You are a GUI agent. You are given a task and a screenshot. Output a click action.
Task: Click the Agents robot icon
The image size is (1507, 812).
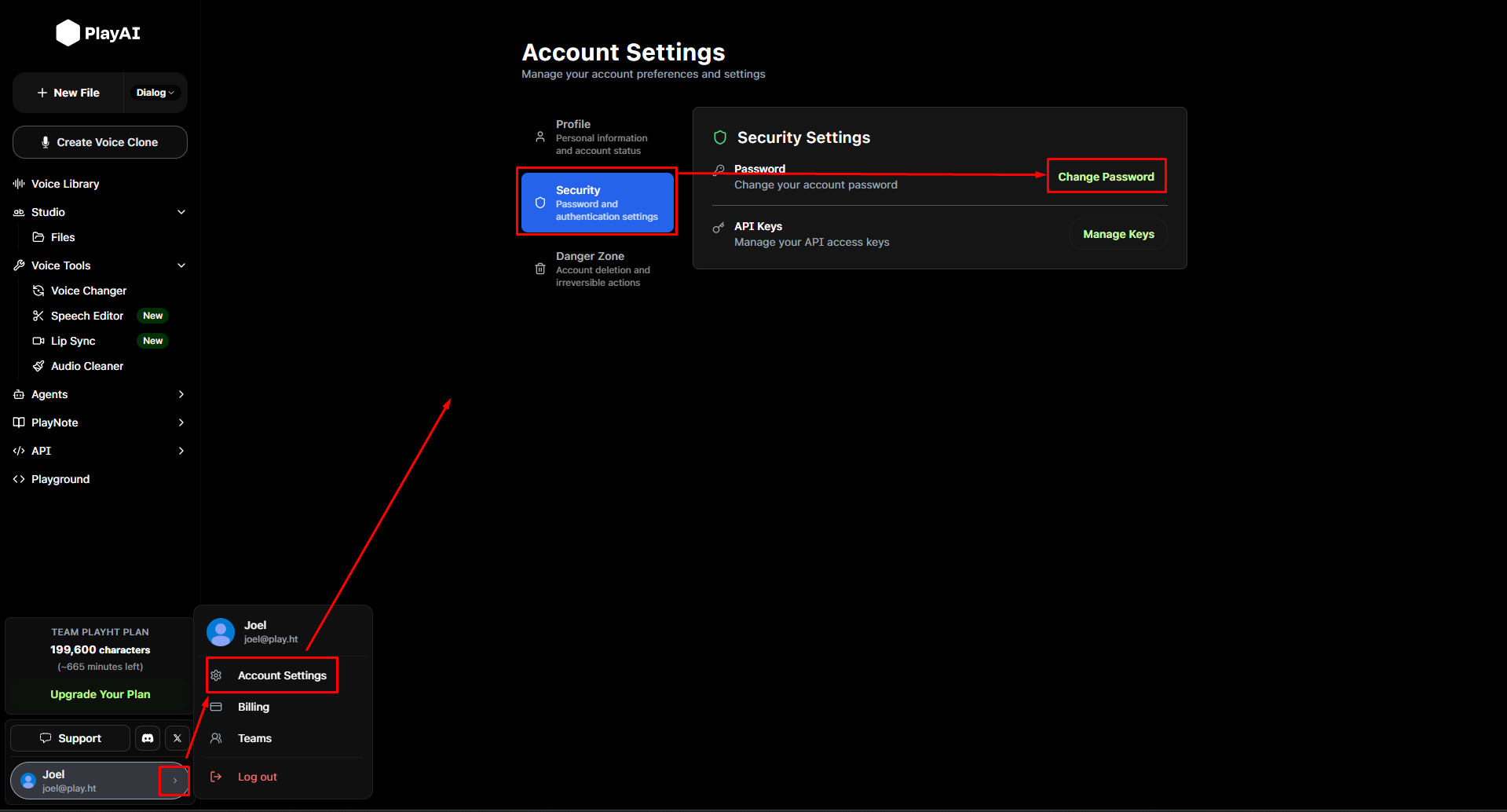[x=19, y=394]
